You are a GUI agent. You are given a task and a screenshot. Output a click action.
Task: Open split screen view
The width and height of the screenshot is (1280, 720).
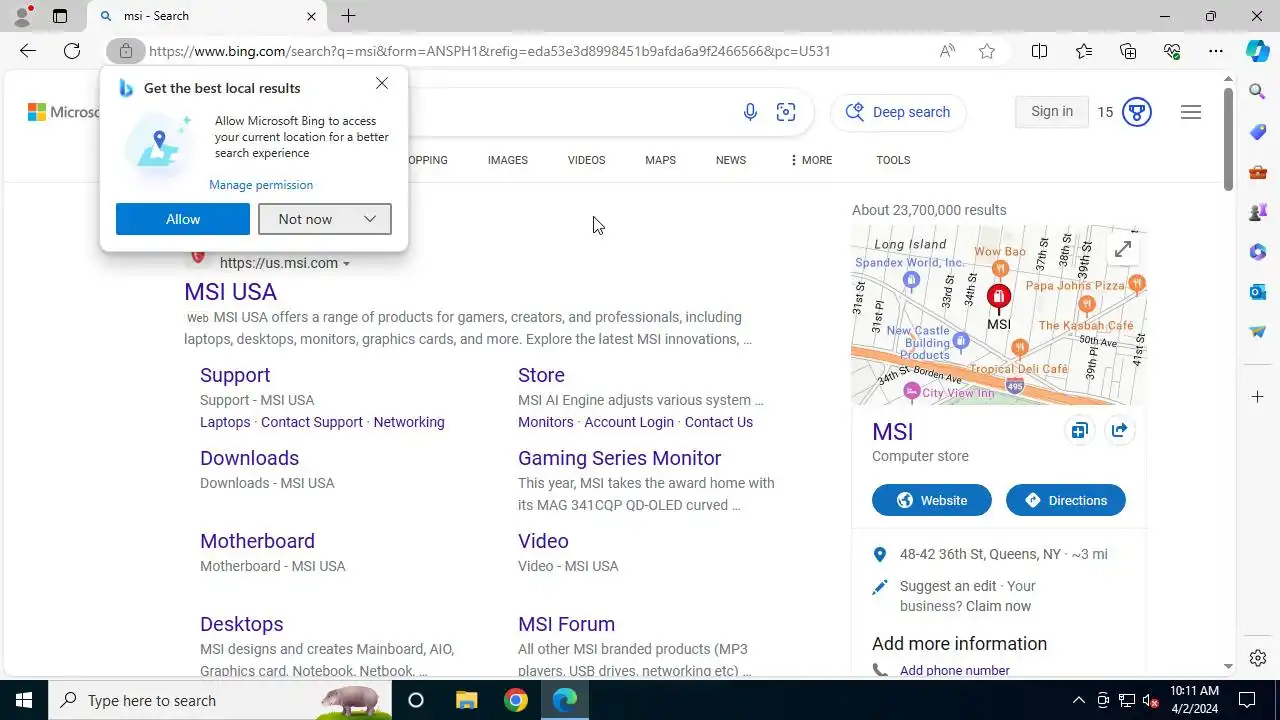click(1039, 51)
